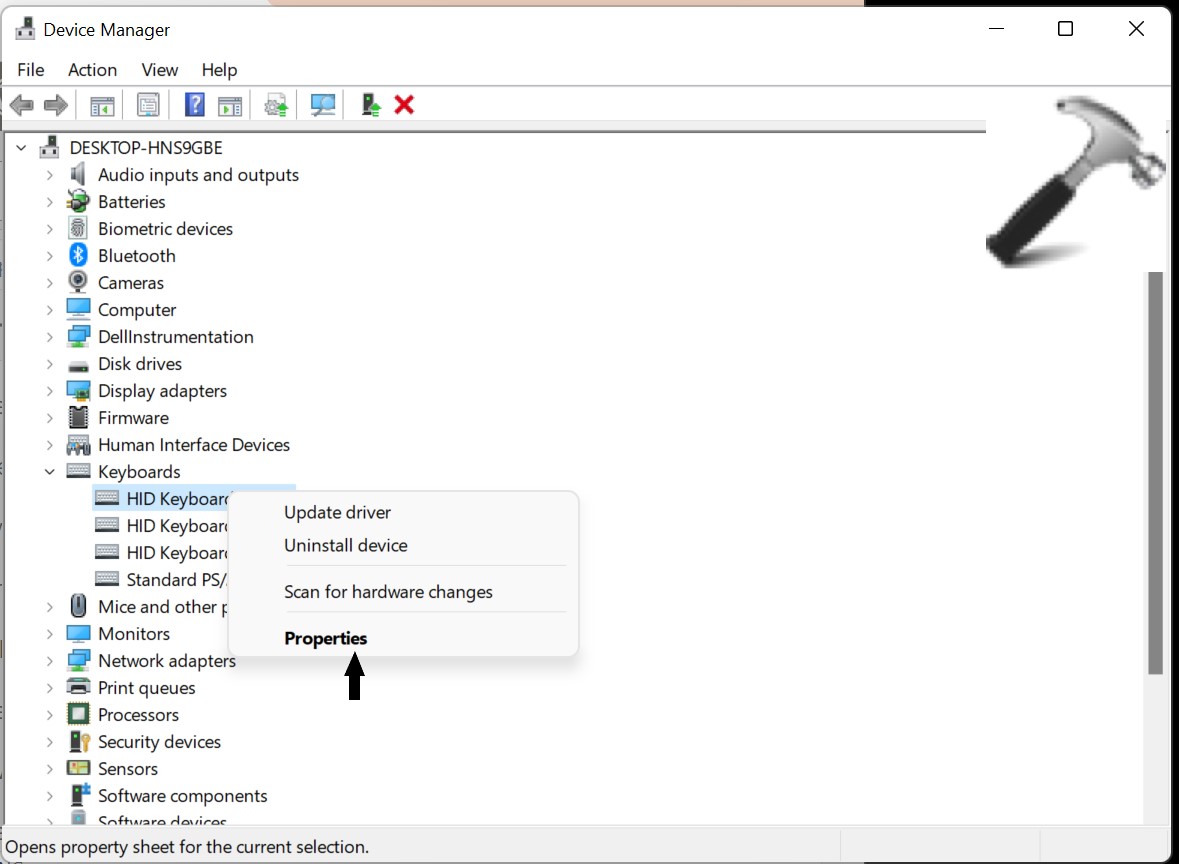Click the Back arrow toolbar icon
1179x864 pixels.
point(21,105)
